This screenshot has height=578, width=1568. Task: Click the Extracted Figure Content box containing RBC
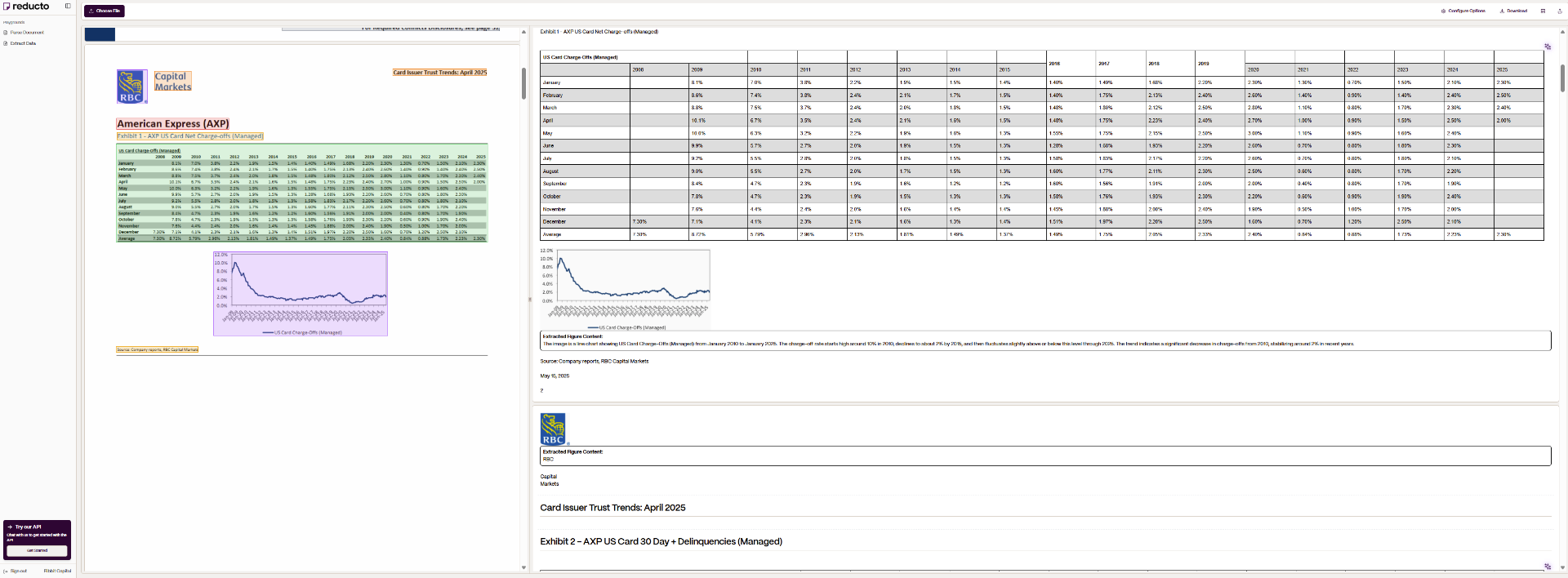pyautogui.click(x=1045, y=456)
